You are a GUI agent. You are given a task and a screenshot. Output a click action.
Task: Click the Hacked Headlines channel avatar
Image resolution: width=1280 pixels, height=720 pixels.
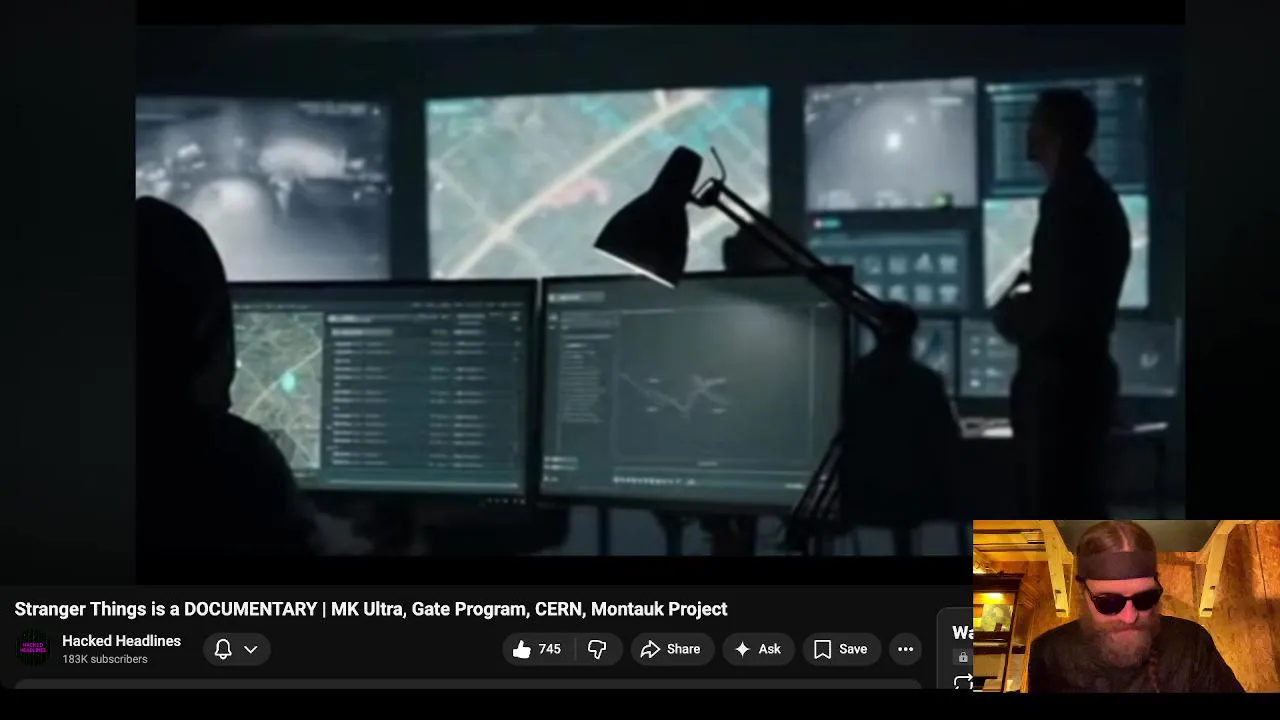point(33,649)
